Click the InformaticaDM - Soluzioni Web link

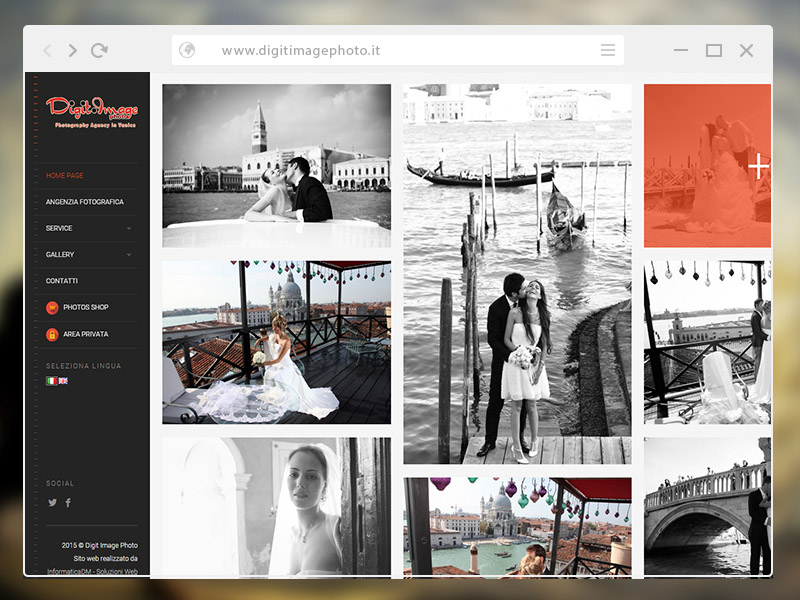click(92, 571)
